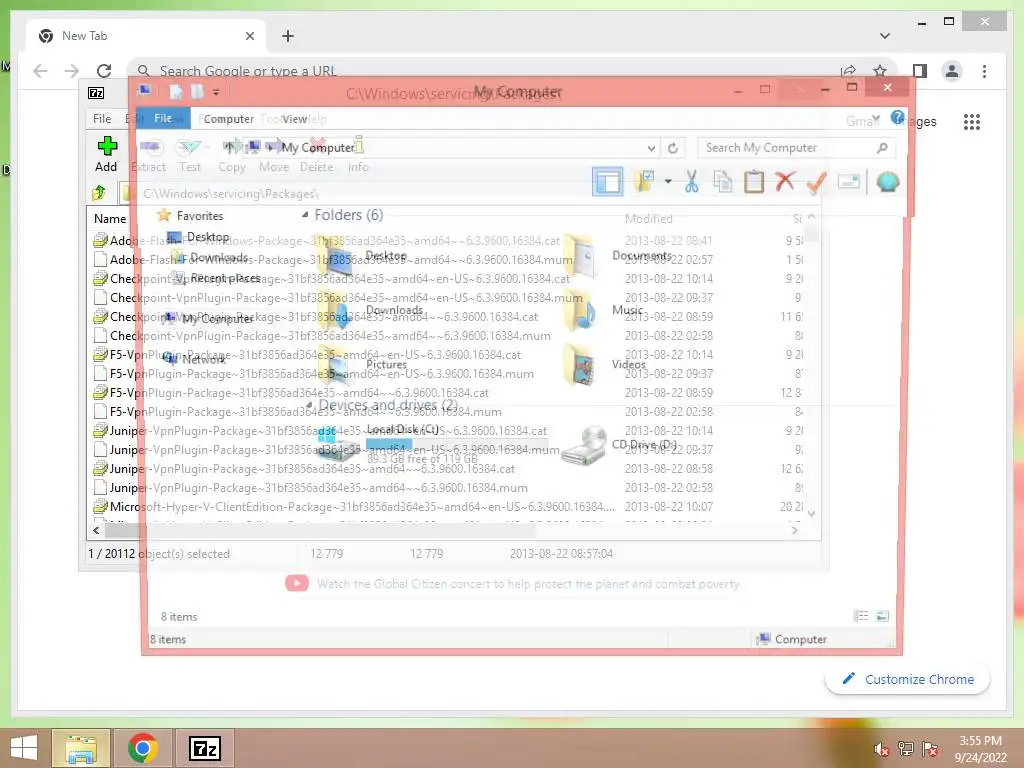Go up one folder in 7-Zip

tap(99, 193)
